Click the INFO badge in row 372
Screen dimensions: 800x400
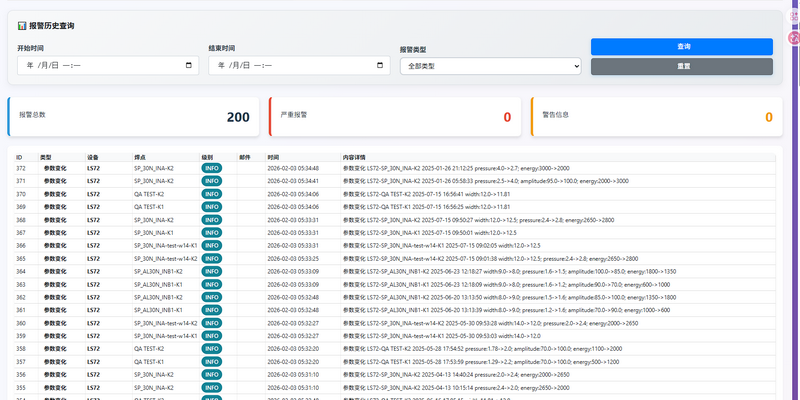[211, 168]
